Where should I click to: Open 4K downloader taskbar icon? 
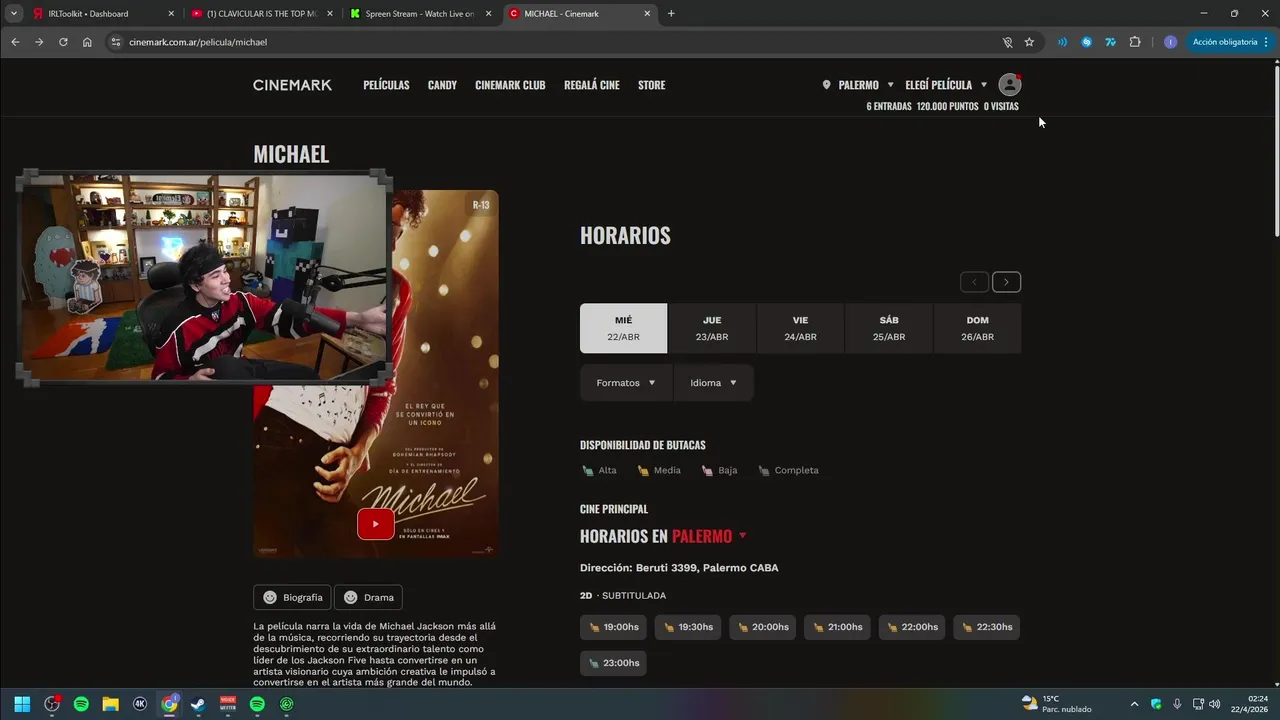click(140, 704)
